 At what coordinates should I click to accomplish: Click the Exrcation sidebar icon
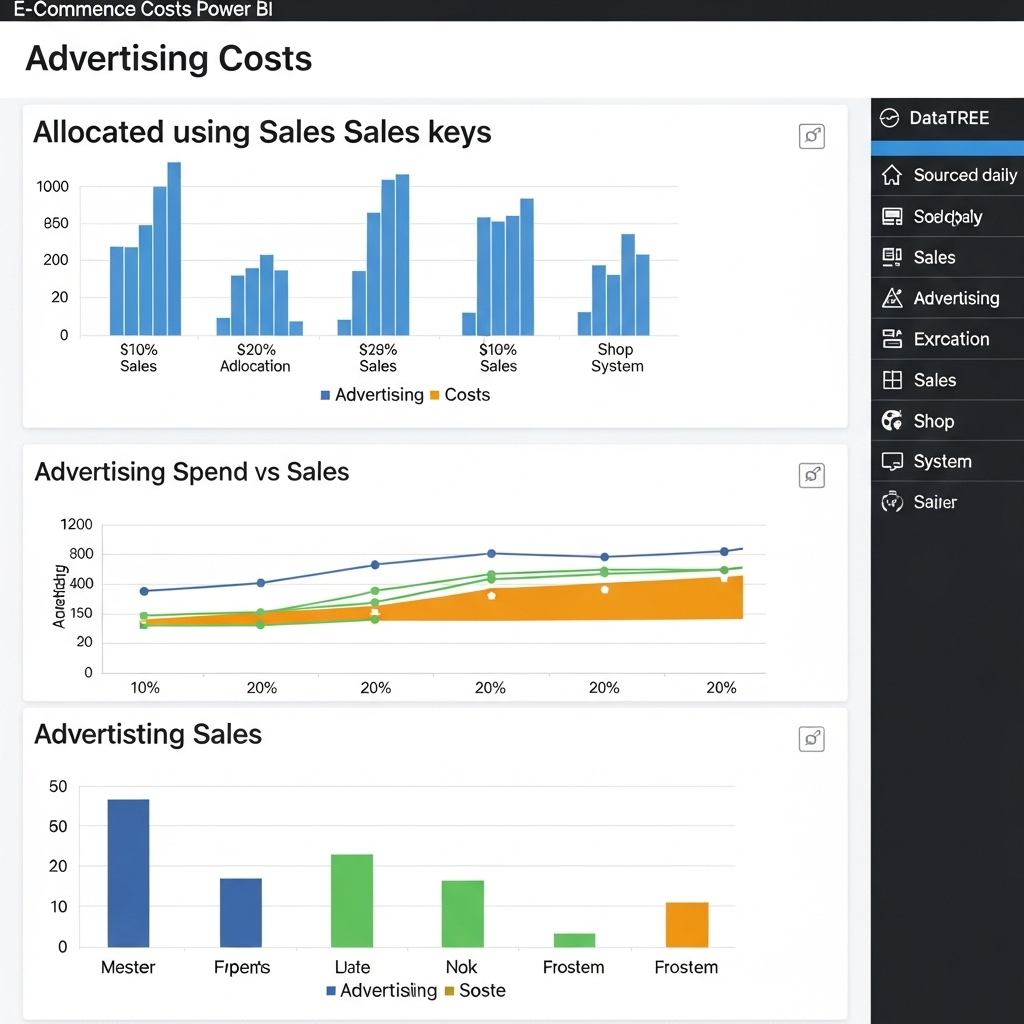892,339
